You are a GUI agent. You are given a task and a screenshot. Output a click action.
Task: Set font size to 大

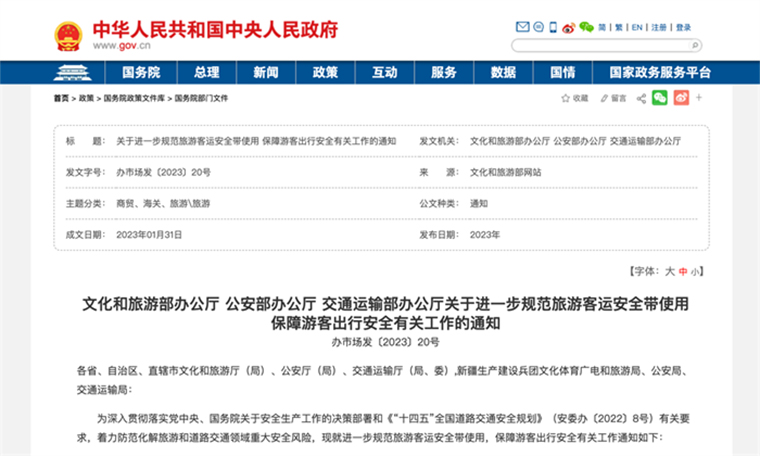tap(670, 271)
